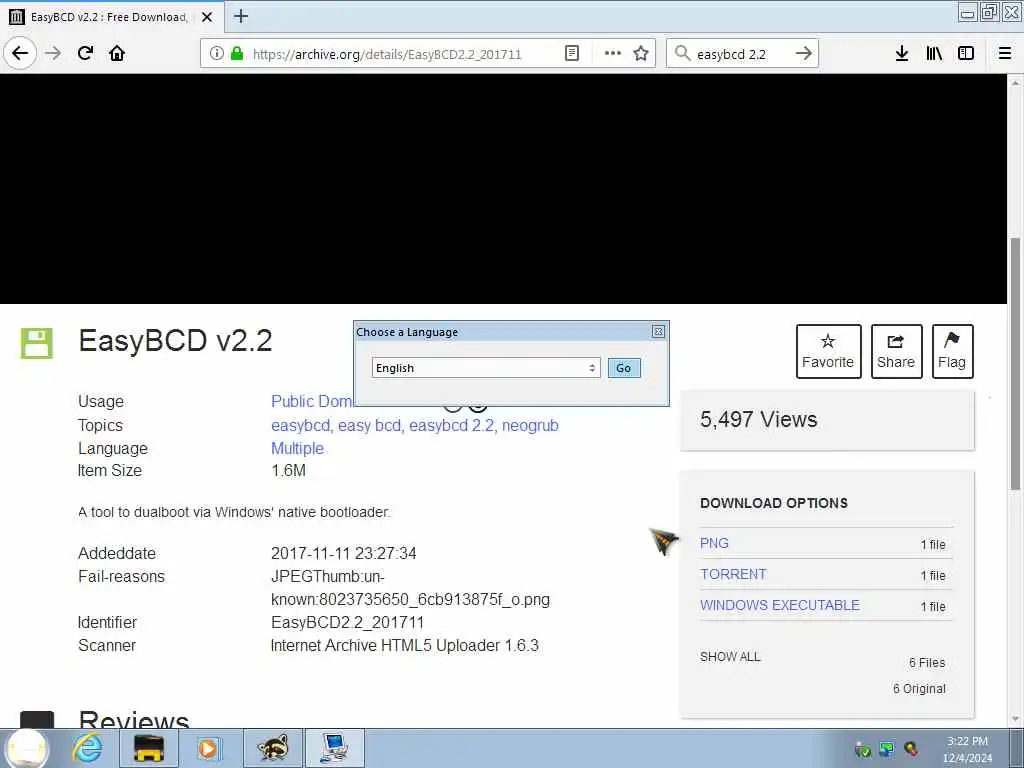Bookmark this page with the star
This screenshot has width=1024, height=768.
641,54
